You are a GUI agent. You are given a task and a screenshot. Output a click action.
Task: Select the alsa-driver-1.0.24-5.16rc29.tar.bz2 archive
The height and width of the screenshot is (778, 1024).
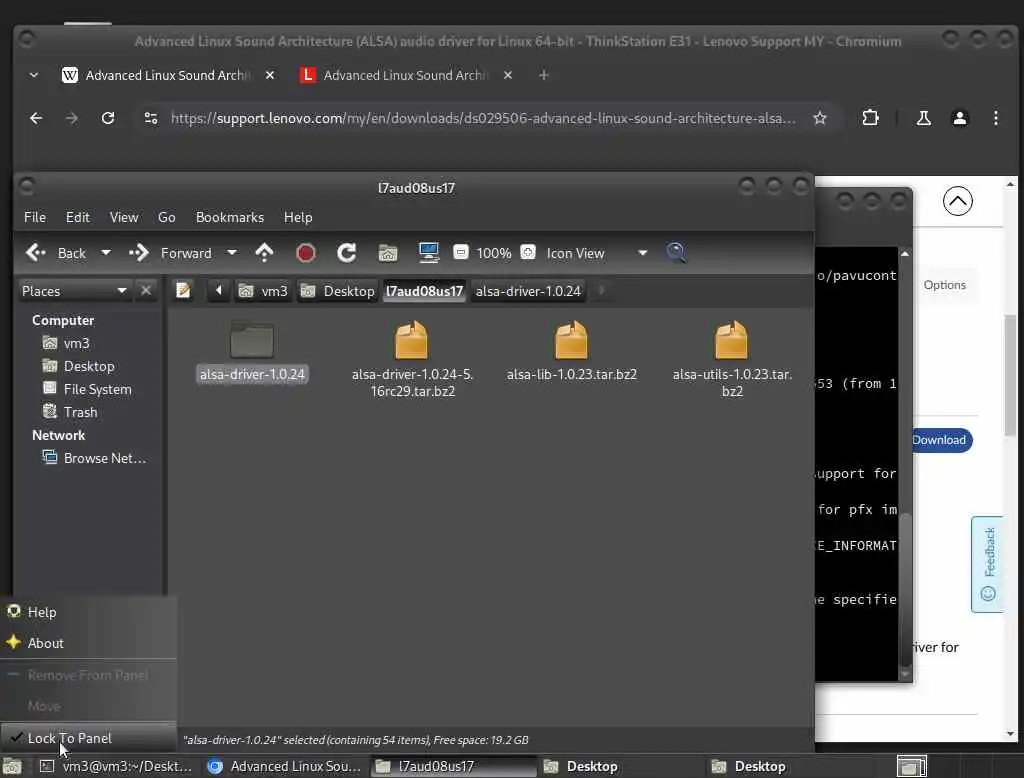point(411,358)
